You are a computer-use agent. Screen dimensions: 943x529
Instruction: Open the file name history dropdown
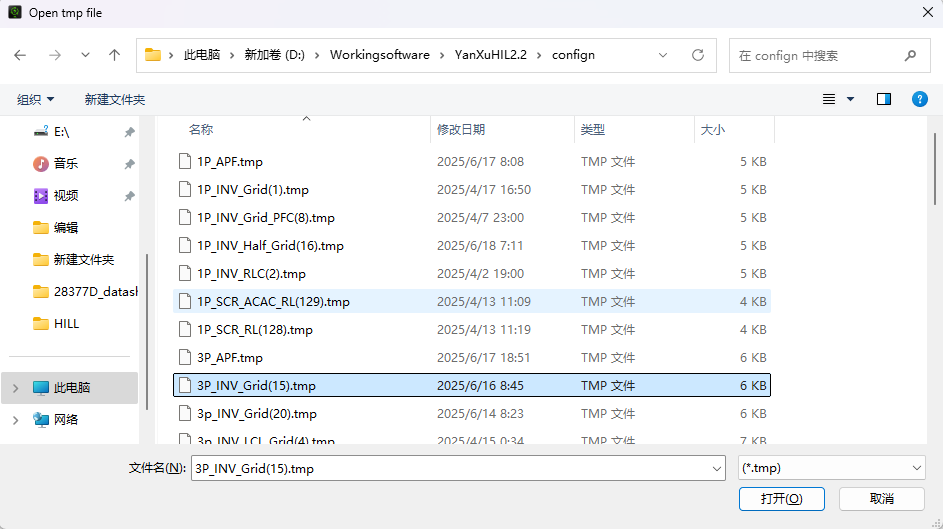pos(717,468)
